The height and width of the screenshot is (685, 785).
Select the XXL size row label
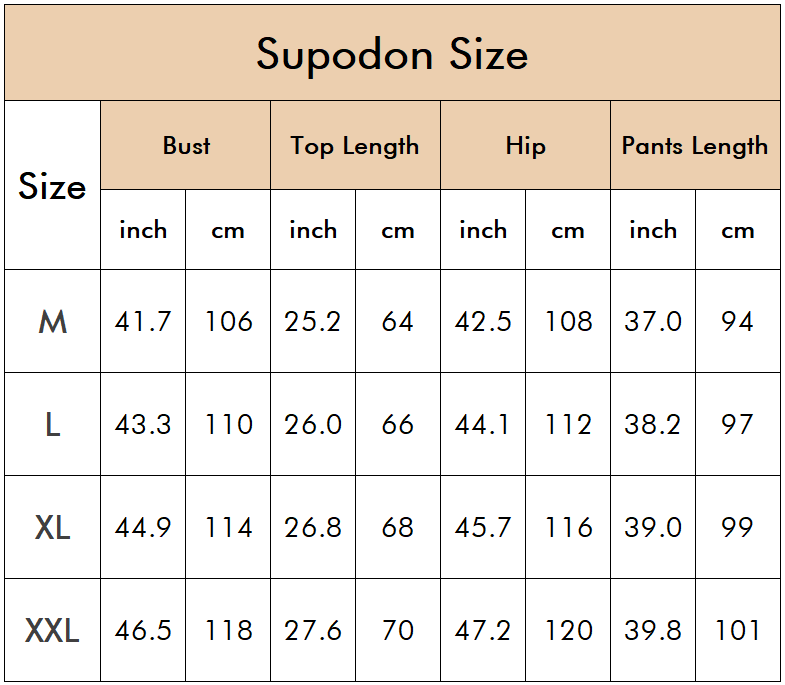tap(53, 630)
